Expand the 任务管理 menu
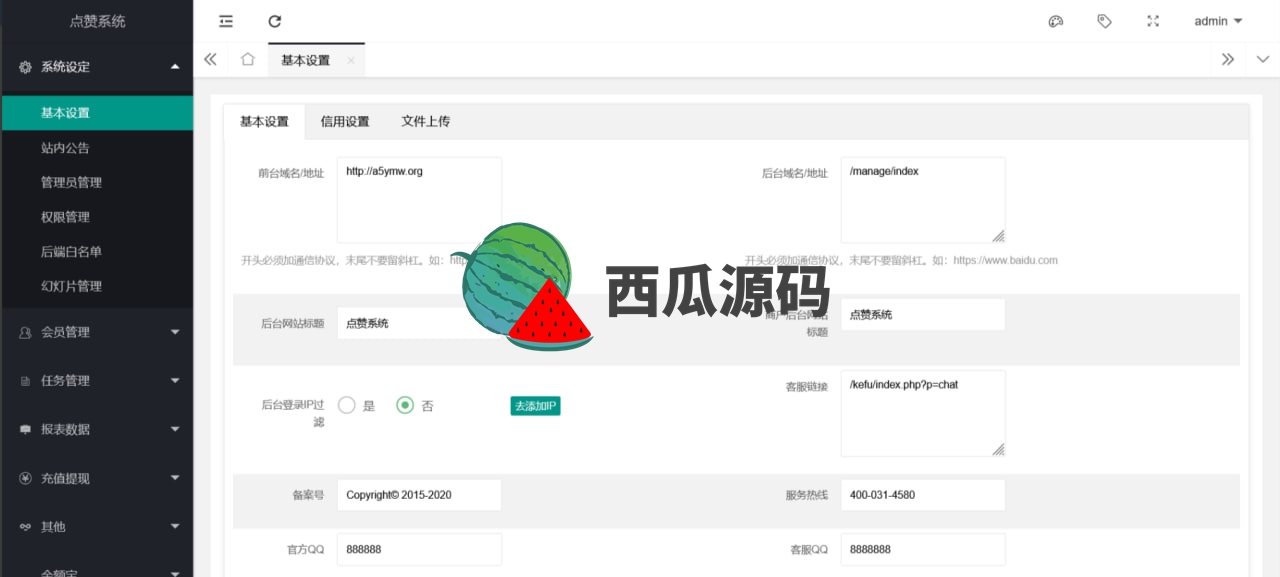Screen dimensions: 1280x577 (x=96, y=380)
